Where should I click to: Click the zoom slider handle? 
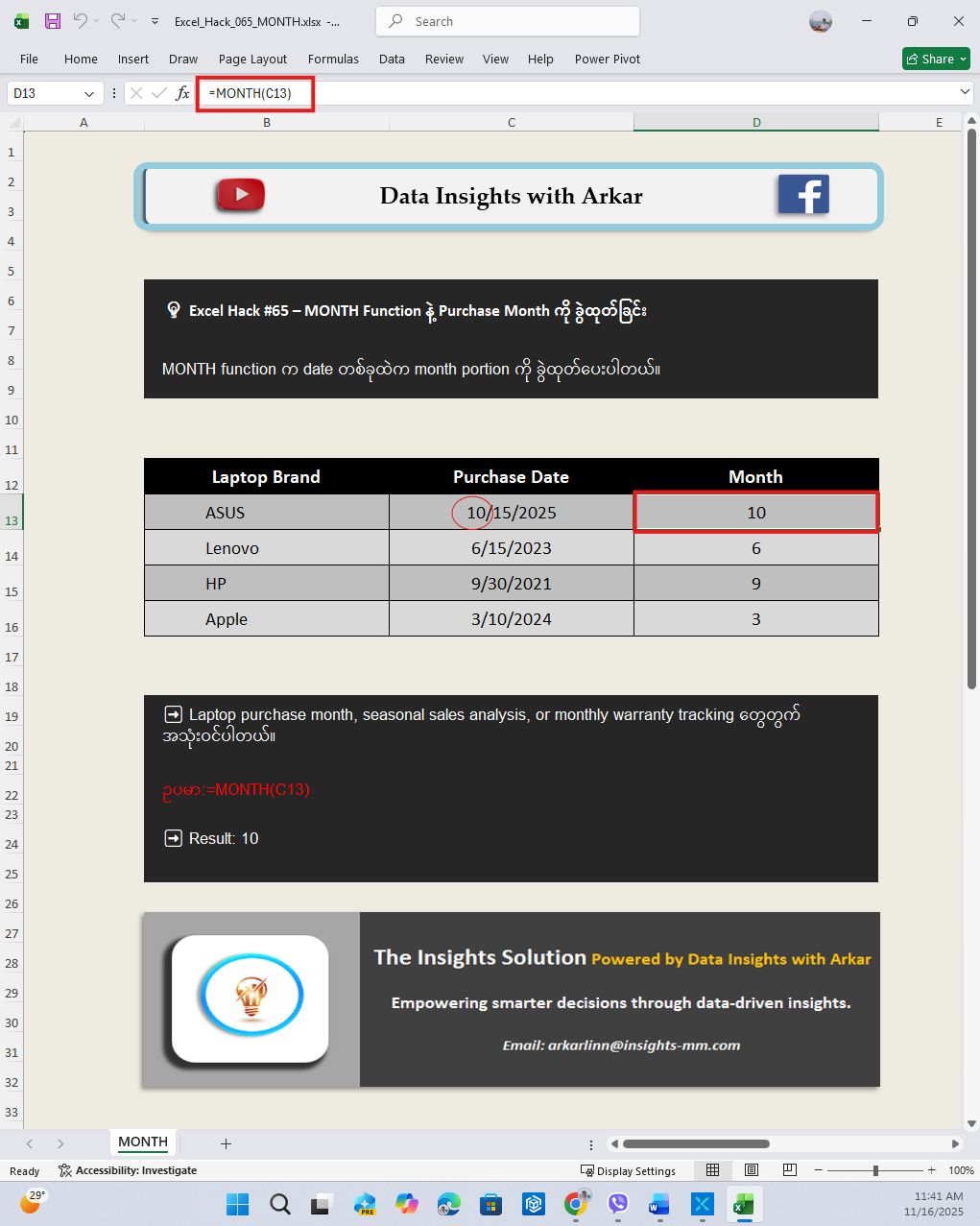click(x=875, y=1170)
